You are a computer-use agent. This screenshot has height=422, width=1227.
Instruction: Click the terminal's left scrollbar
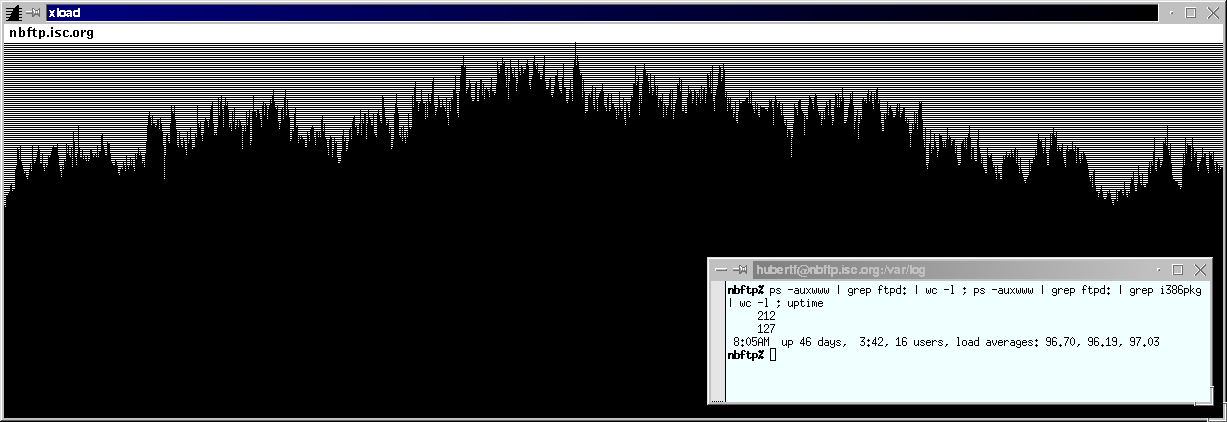(718, 340)
